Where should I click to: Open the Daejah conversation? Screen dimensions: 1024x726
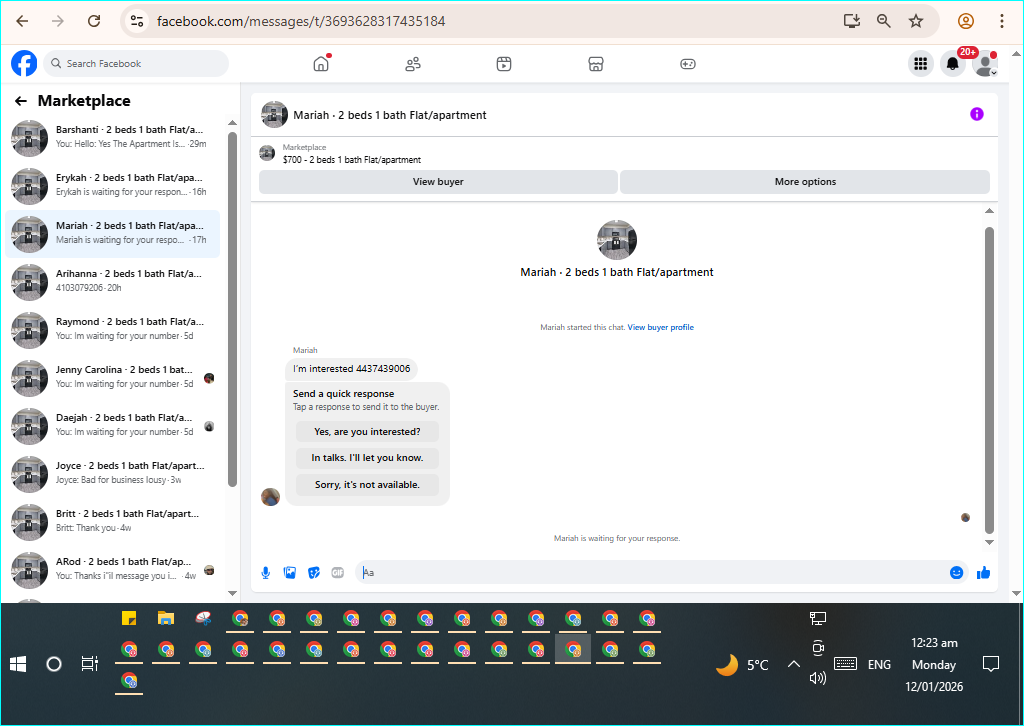coord(112,426)
